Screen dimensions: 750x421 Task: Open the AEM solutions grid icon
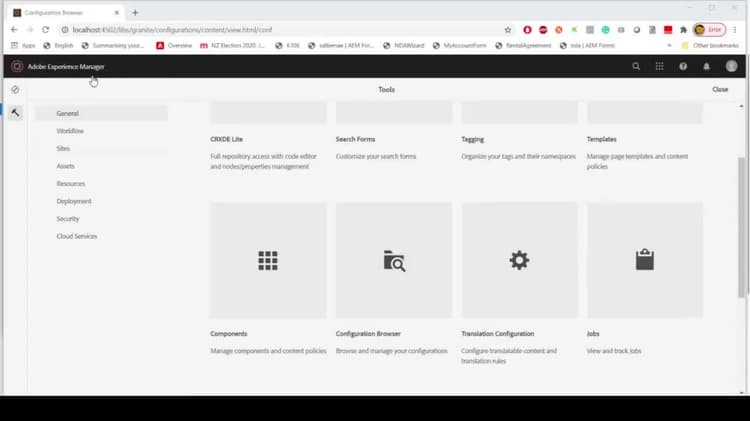click(659, 66)
